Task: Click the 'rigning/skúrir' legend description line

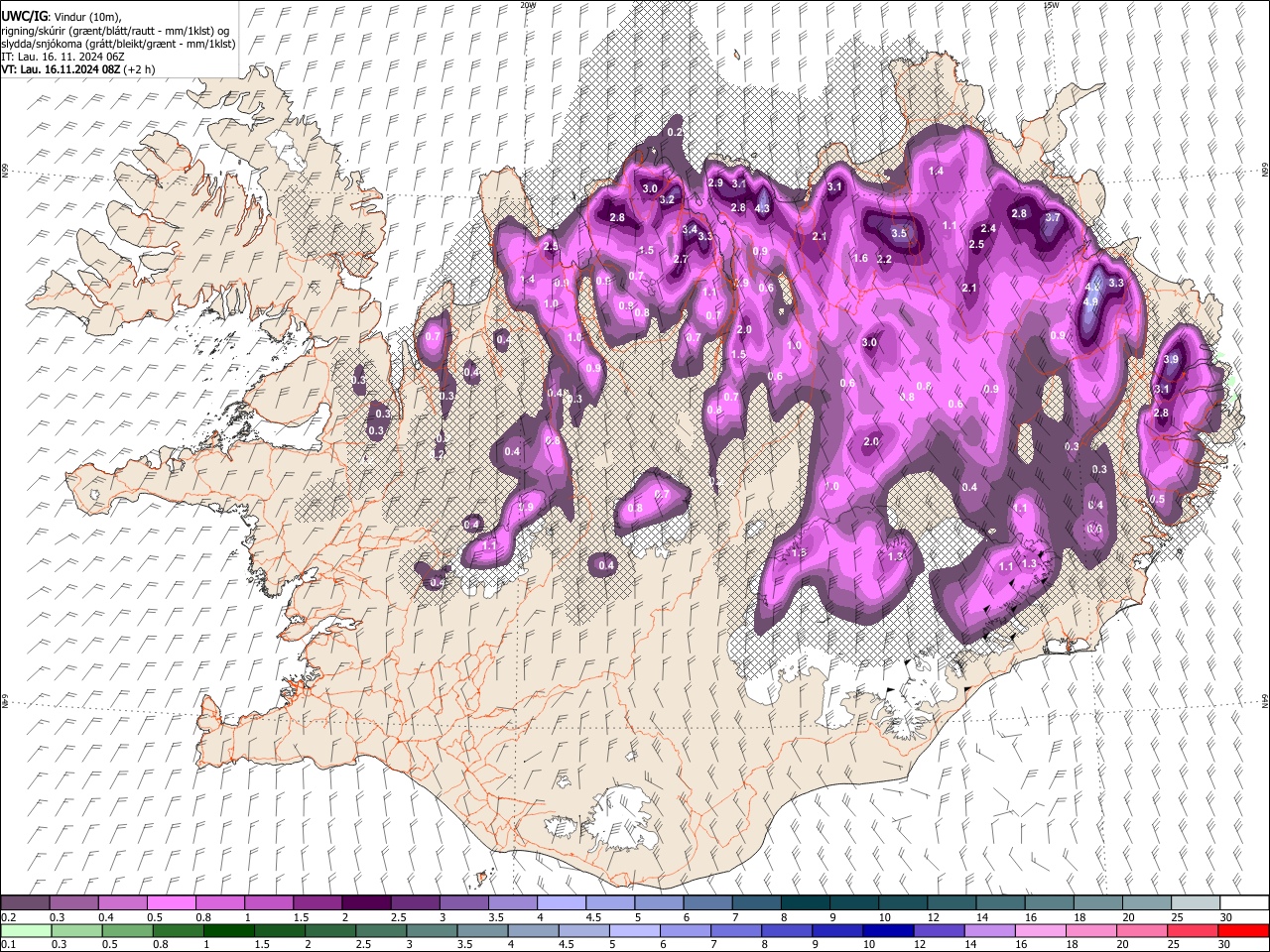Action: 115,31
